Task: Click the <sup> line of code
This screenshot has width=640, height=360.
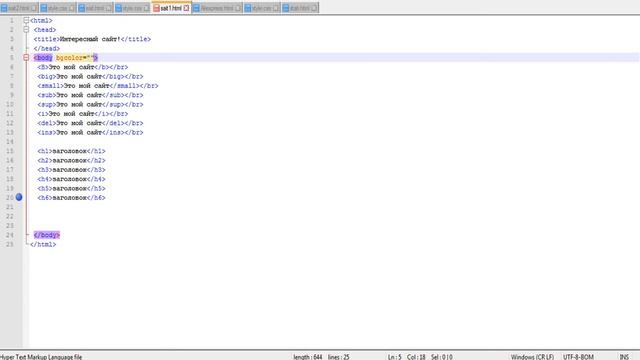Action: [x=90, y=104]
